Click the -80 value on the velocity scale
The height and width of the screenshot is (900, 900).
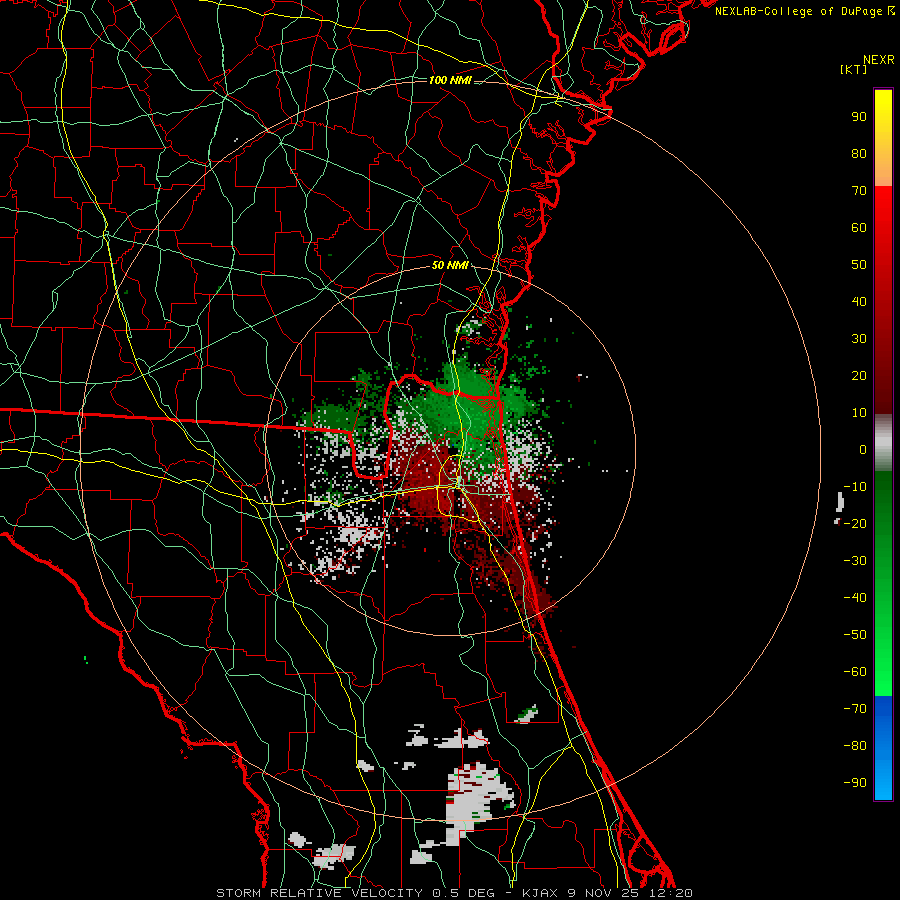855,746
